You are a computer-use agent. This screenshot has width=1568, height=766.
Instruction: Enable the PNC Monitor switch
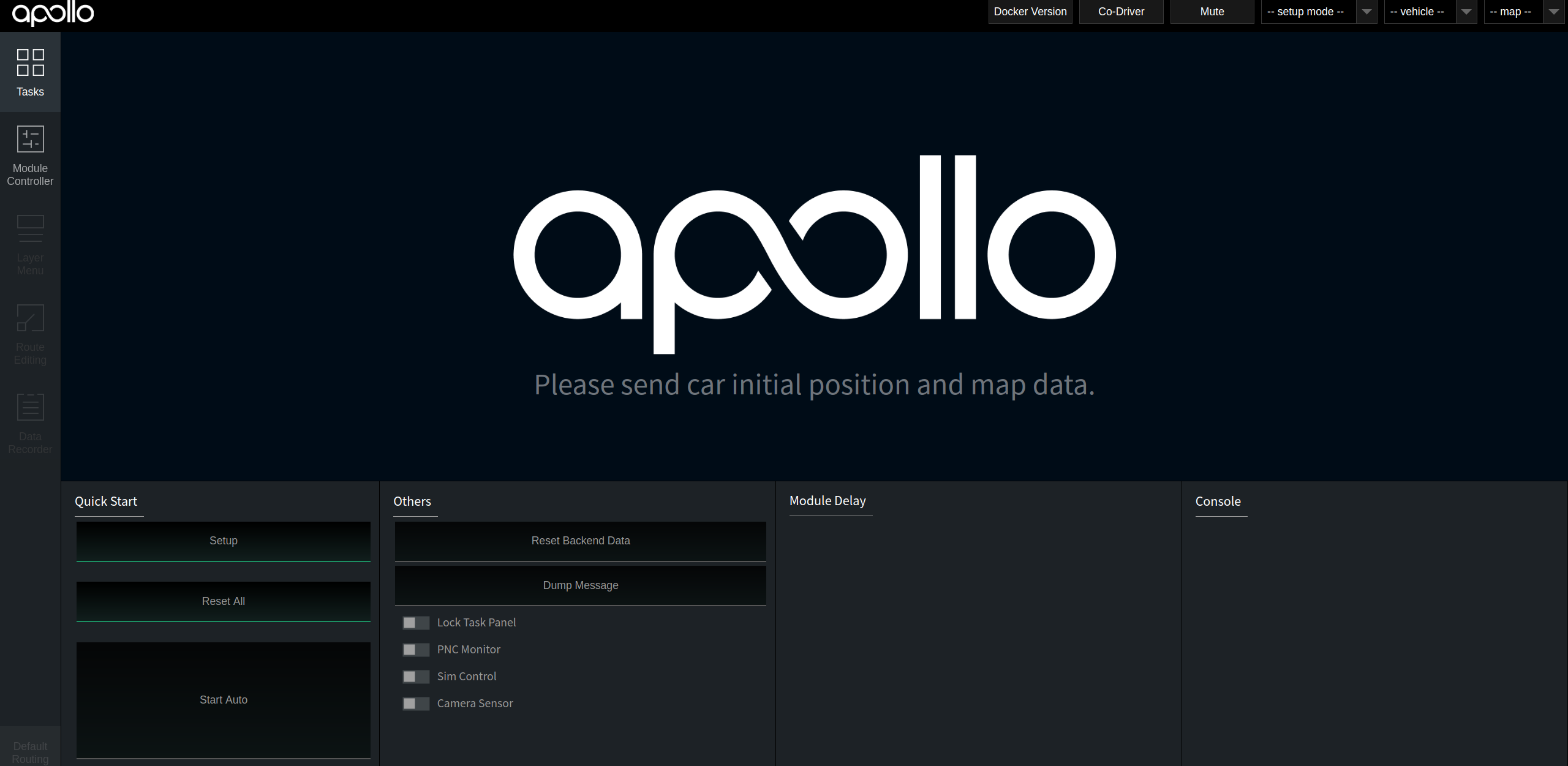pos(415,650)
